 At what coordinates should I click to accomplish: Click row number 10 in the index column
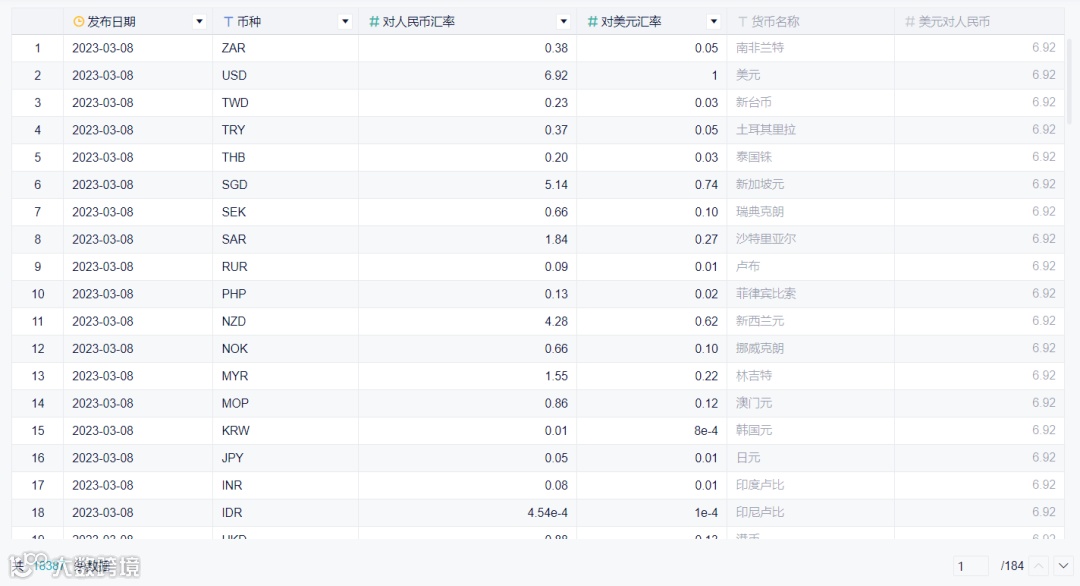[37, 294]
